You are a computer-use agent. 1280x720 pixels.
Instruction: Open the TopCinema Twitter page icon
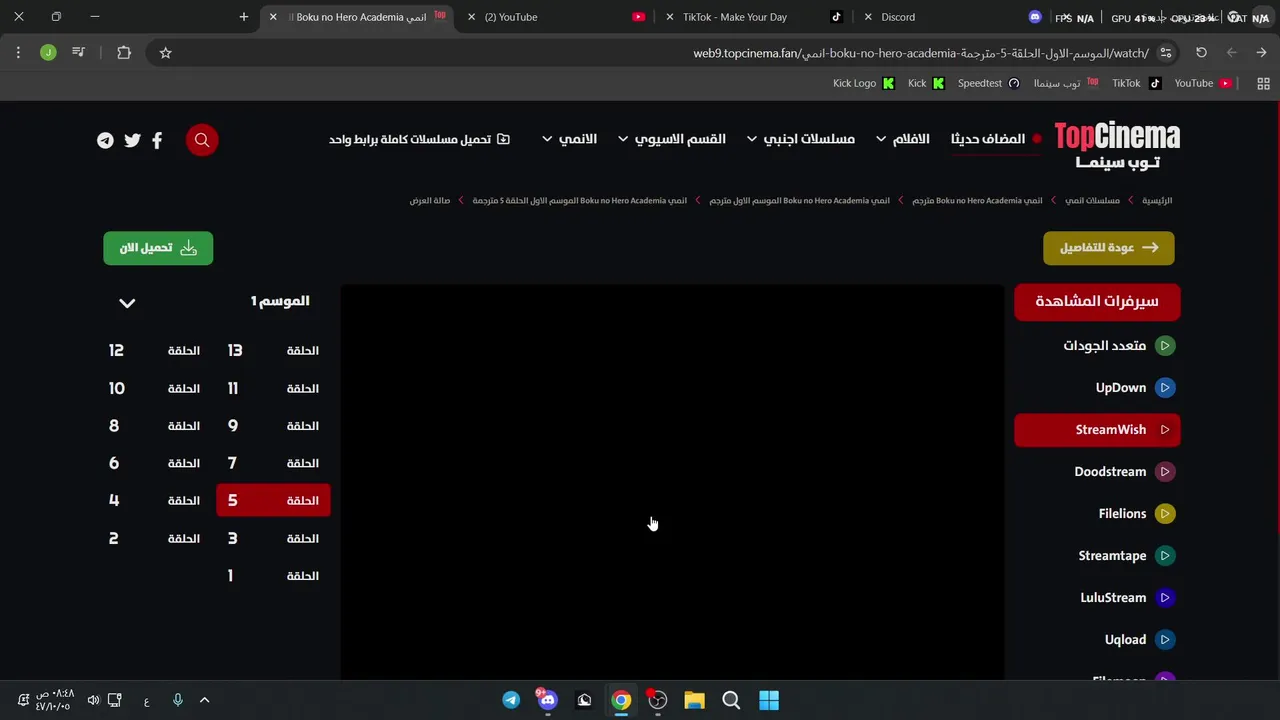coord(132,140)
